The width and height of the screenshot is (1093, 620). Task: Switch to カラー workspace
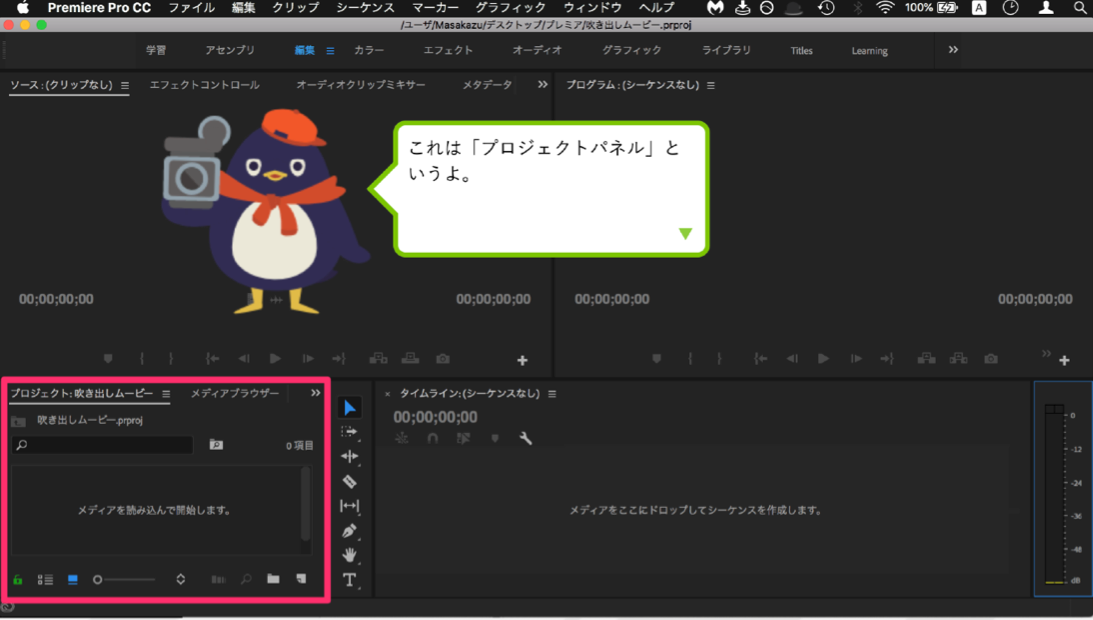pos(369,50)
